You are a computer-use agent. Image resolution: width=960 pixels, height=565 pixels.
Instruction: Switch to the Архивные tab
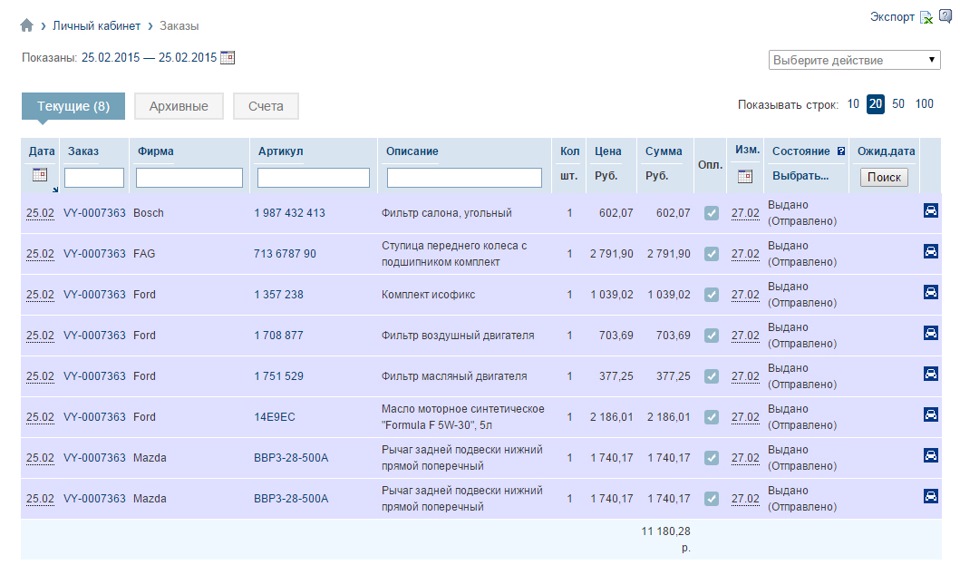coord(178,106)
